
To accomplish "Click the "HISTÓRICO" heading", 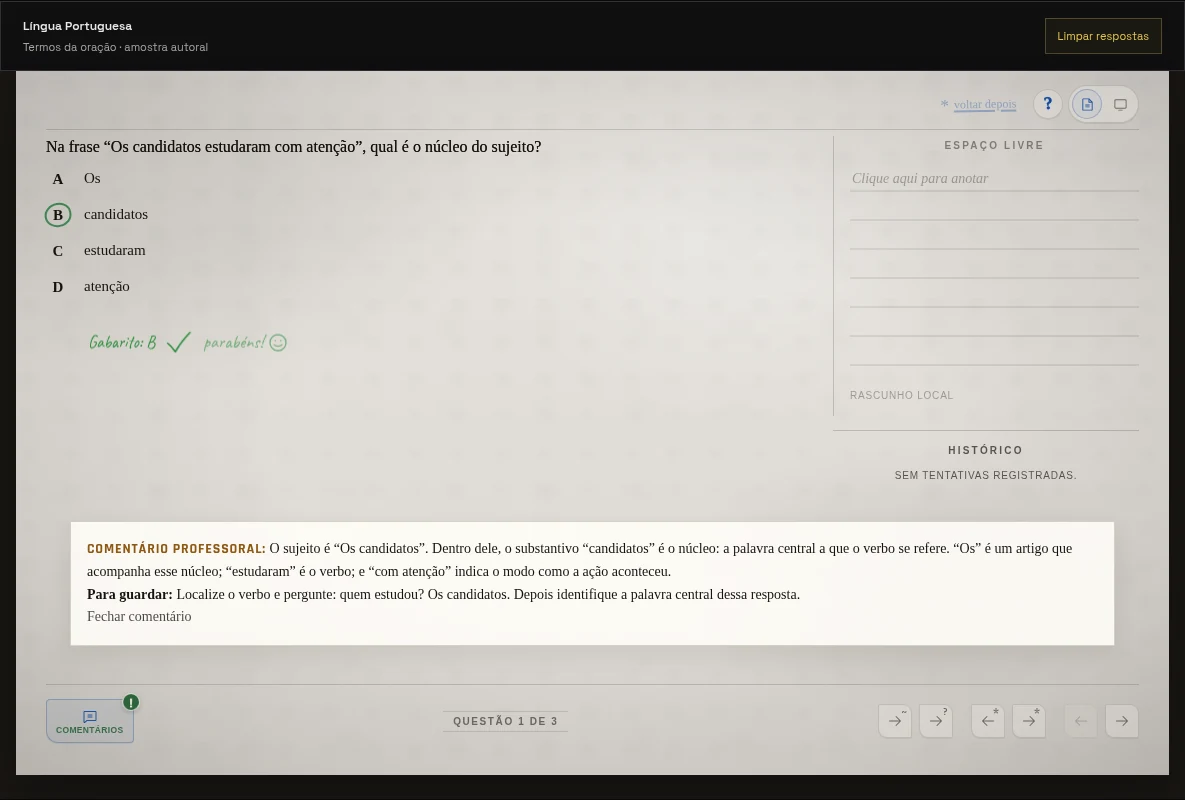I will click(985, 450).
